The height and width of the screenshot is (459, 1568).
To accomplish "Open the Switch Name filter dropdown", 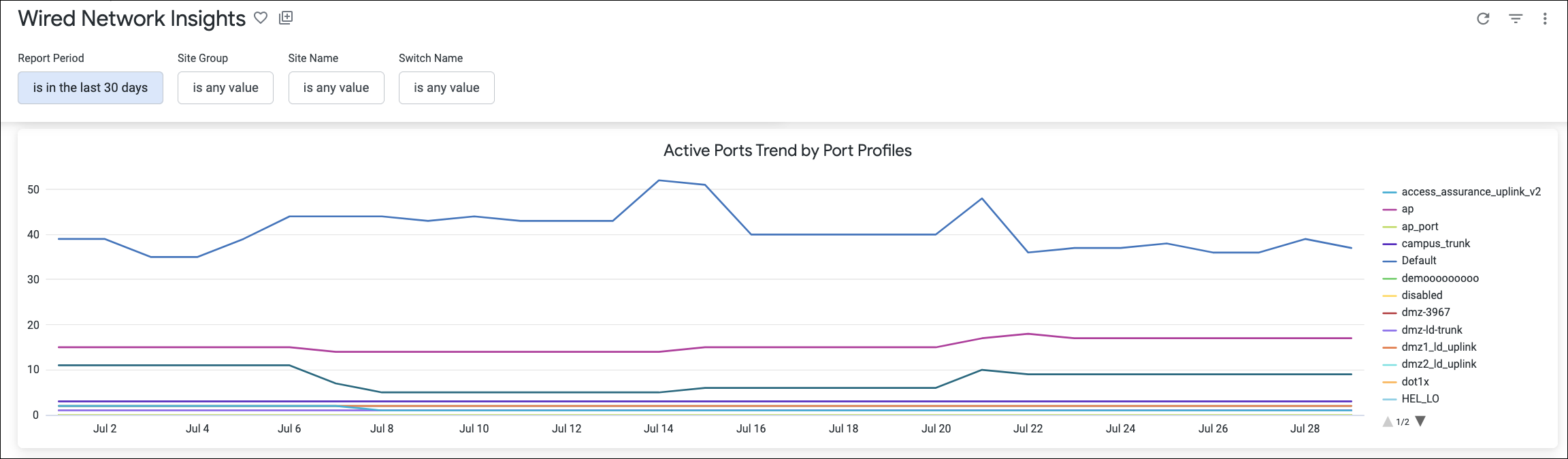I will [x=446, y=88].
